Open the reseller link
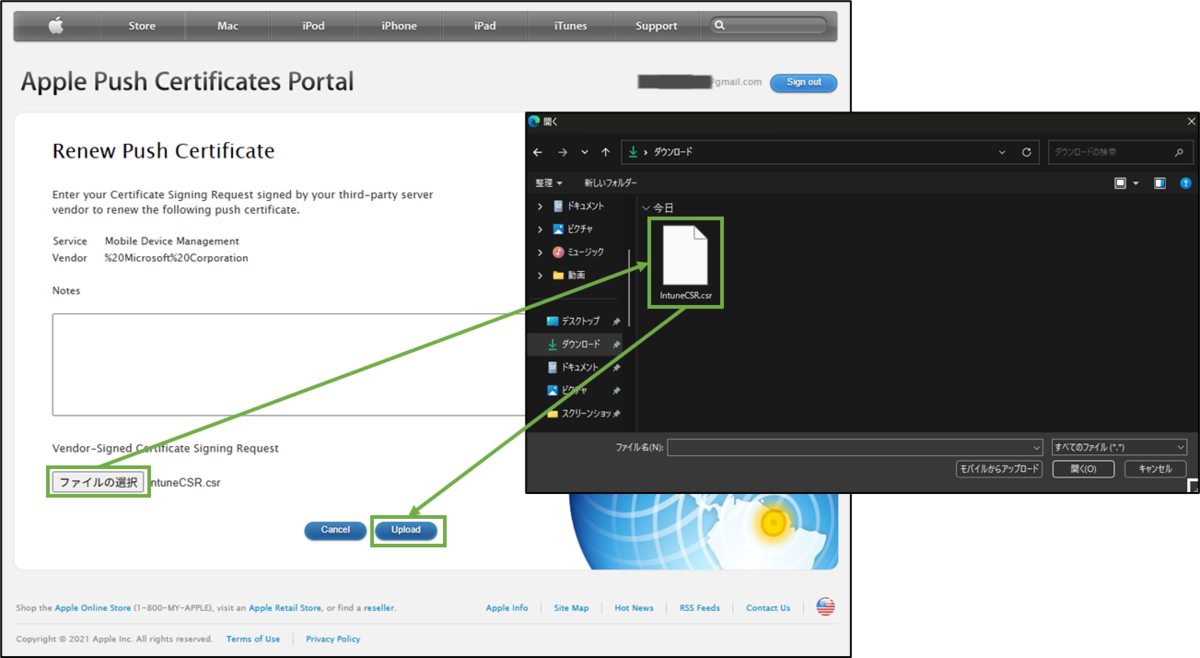Viewport: 1200px width, 658px height. 379,608
